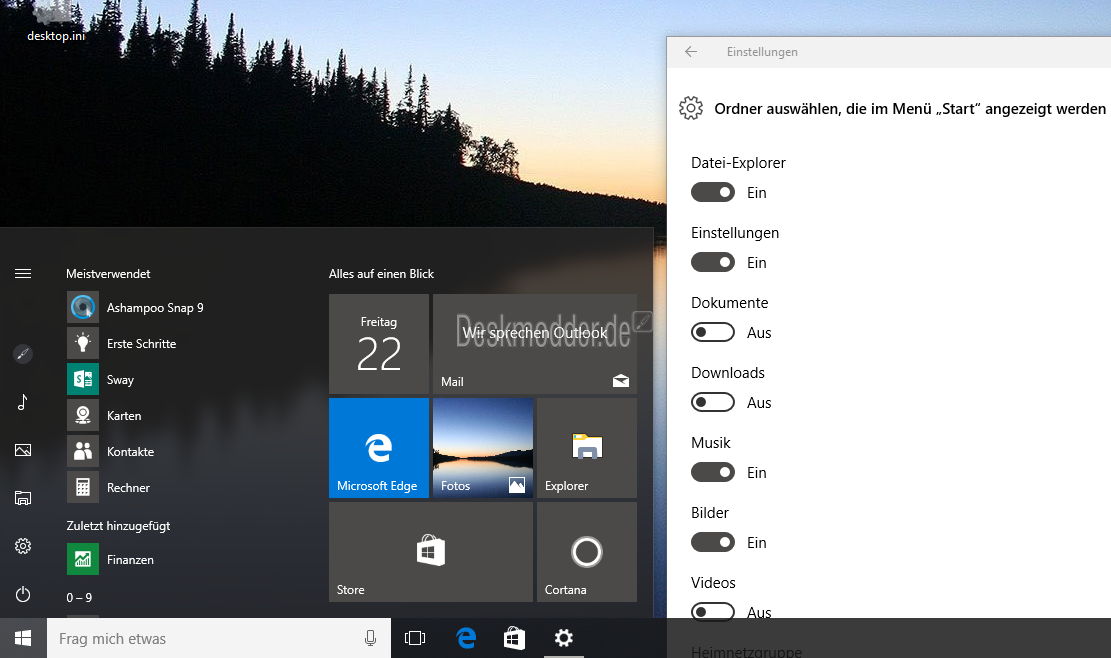The width and height of the screenshot is (1111, 658).
Task: Click the 0 – 9 alphabet group header
Action: pyautogui.click(x=79, y=598)
